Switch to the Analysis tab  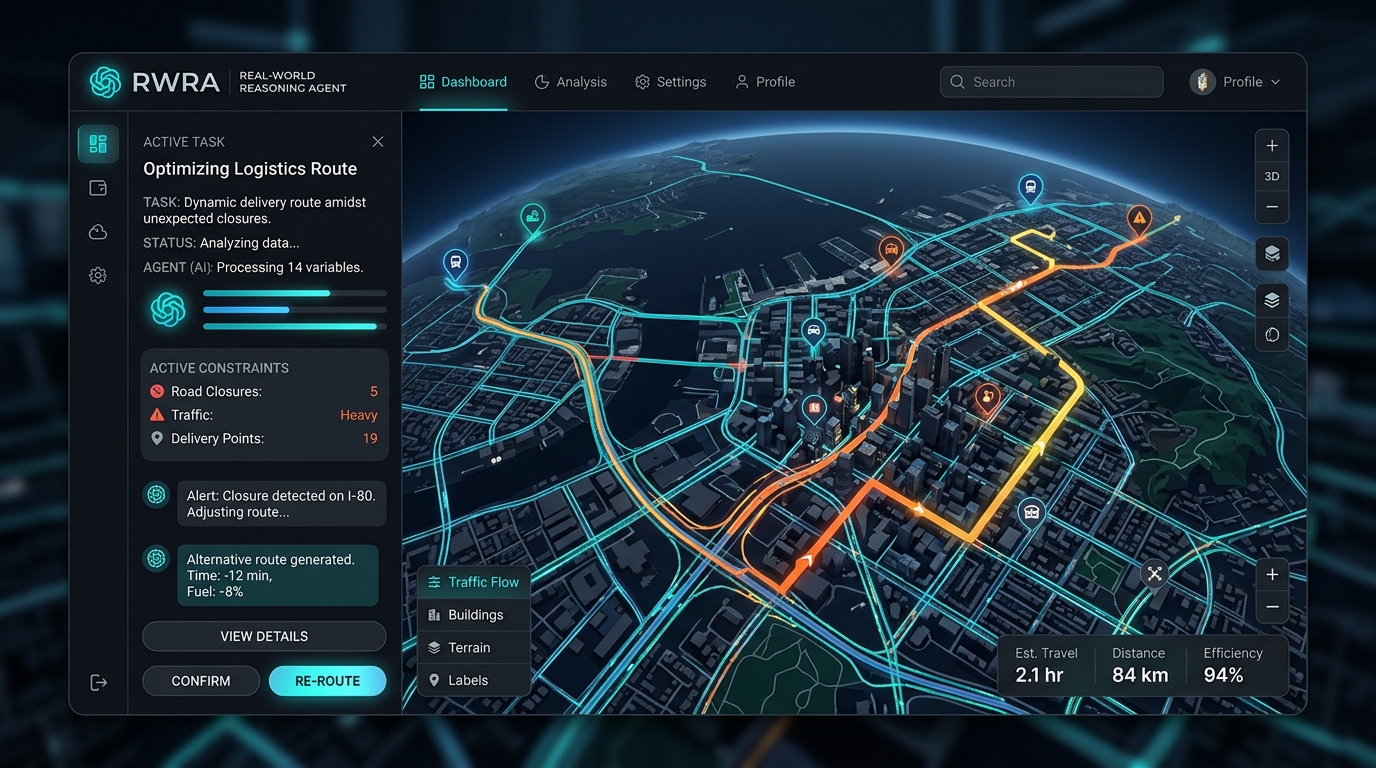click(571, 82)
